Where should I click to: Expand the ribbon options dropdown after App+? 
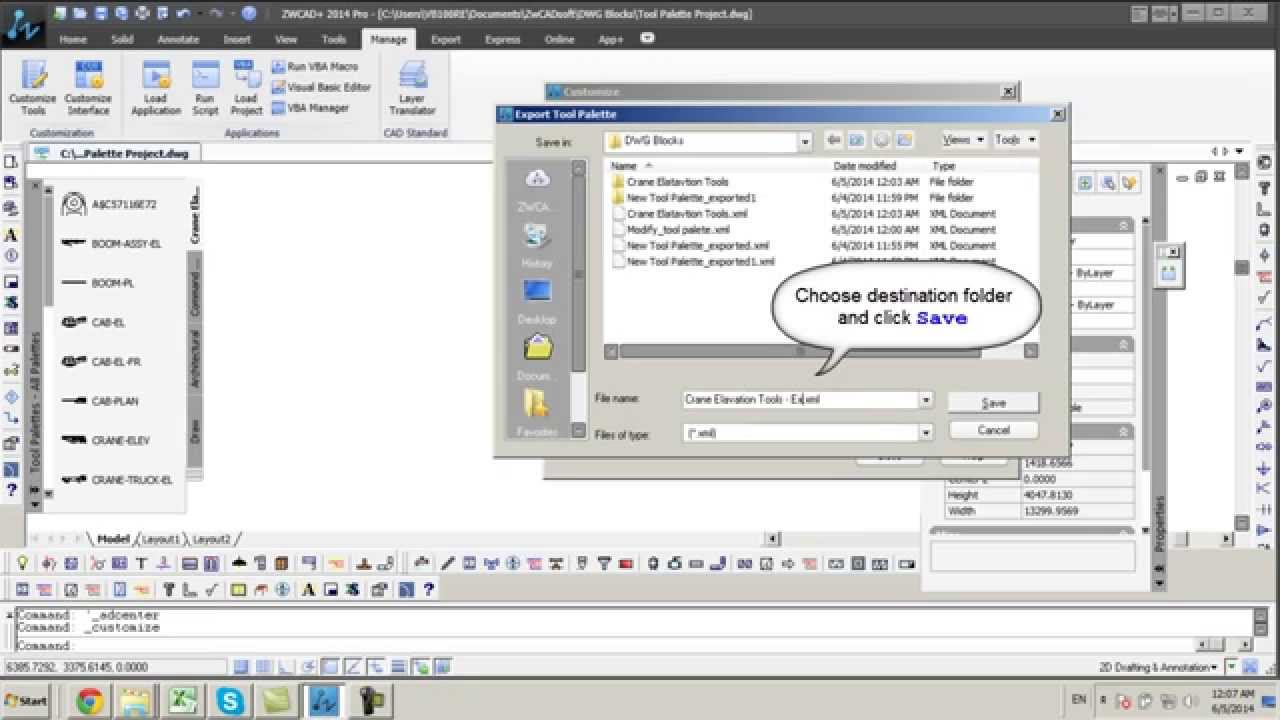click(x=647, y=38)
